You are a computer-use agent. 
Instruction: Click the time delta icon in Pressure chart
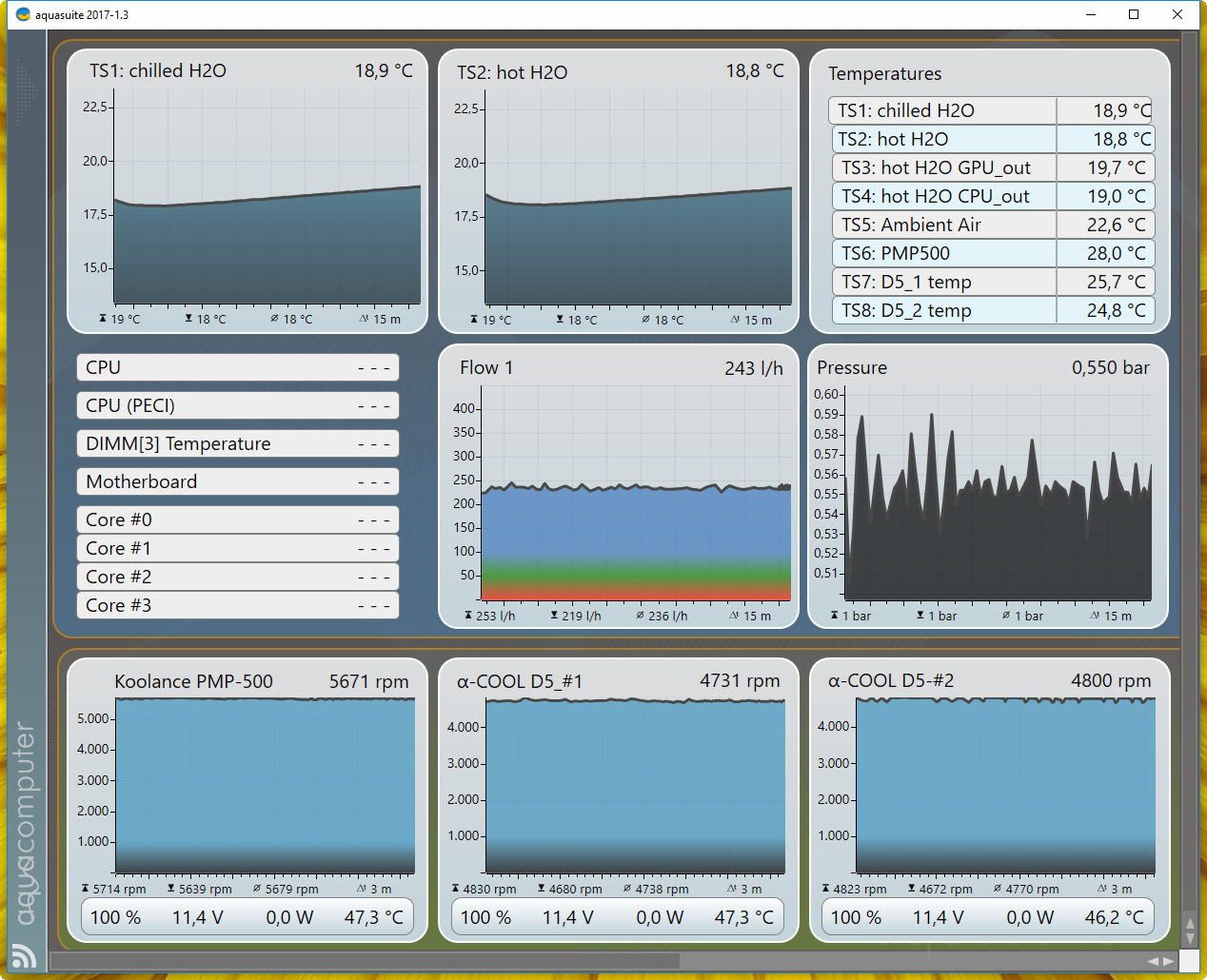pos(1095,616)
